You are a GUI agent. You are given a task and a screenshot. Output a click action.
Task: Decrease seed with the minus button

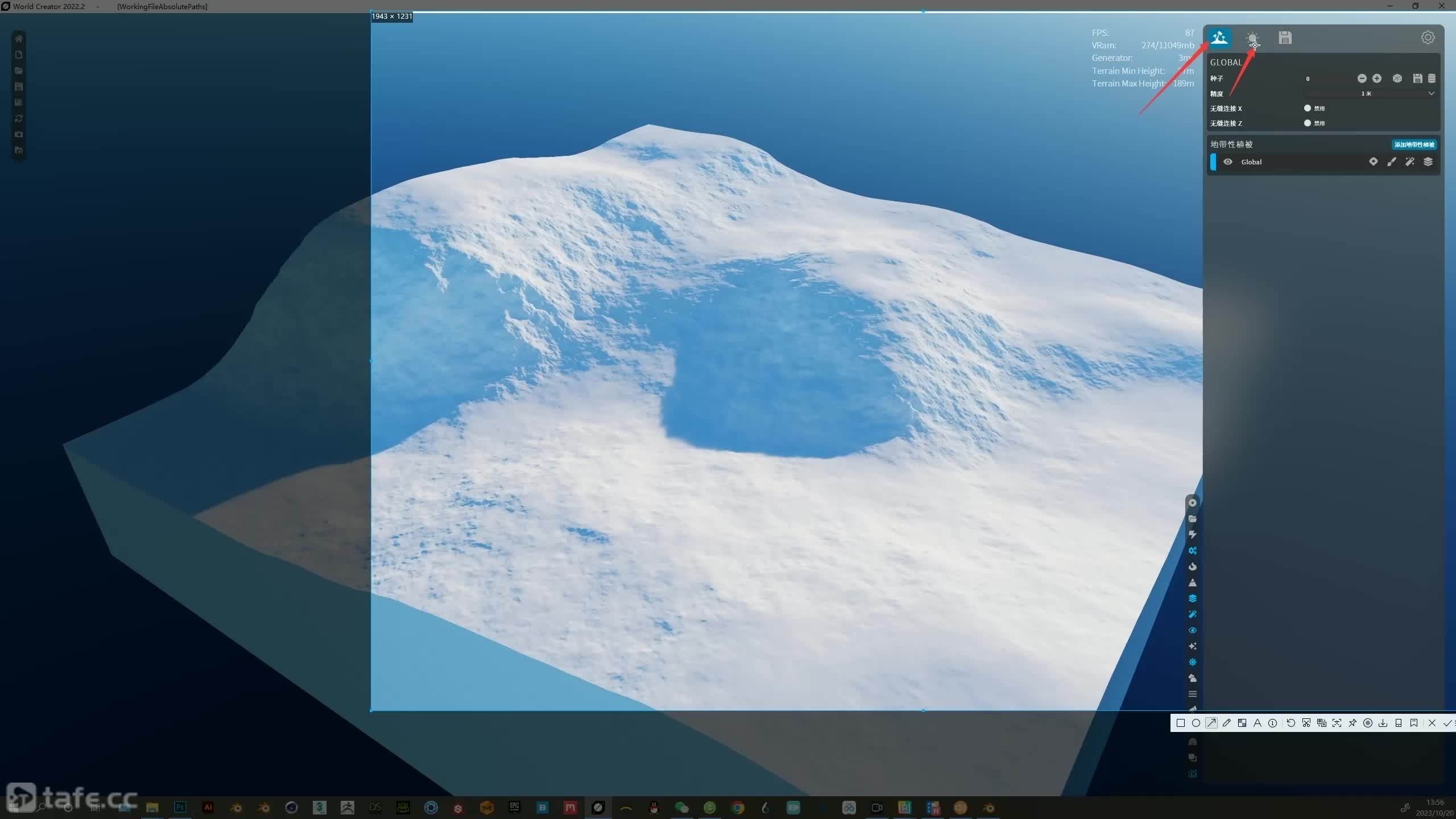pos(1362,78)
